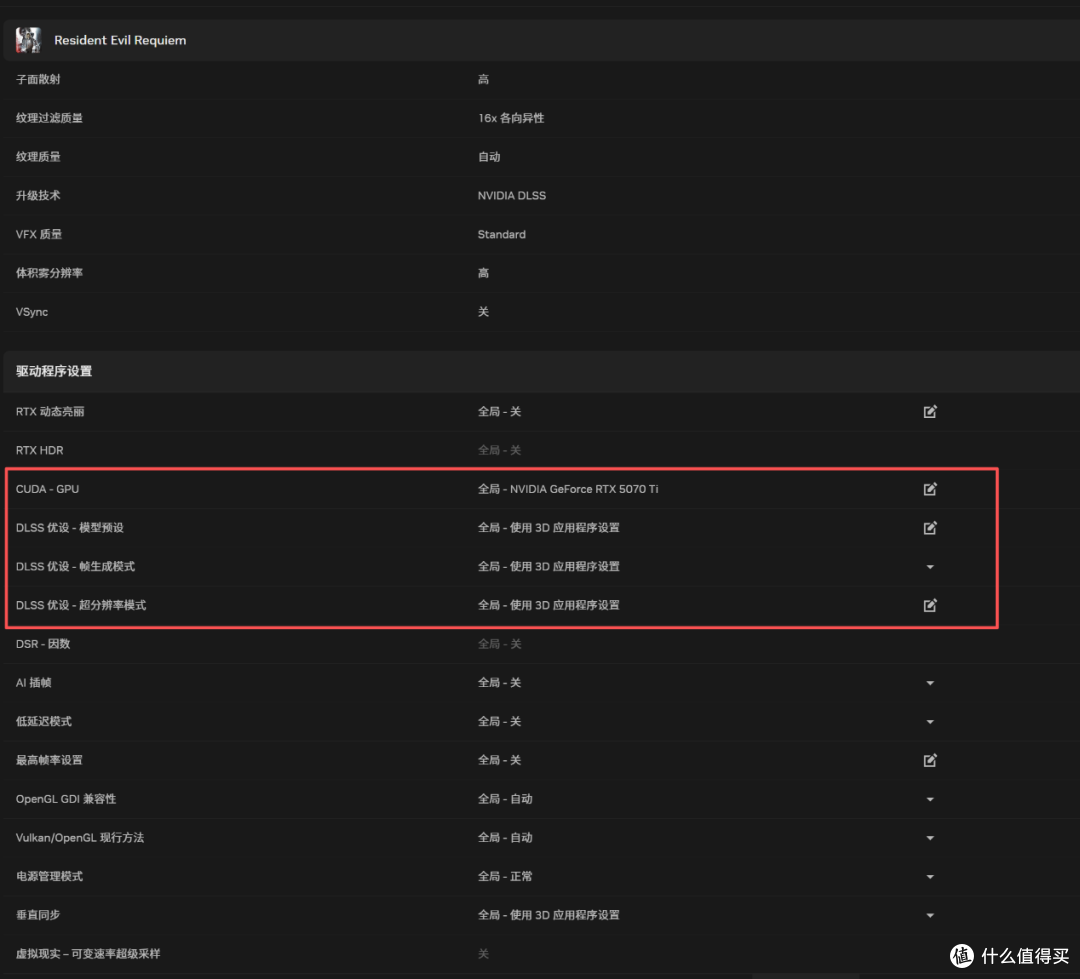This screenshot has width=1080, height=979.
Task: Click the DSR - 因数 label
Action: pyautogui.click(x=43, y=643)
